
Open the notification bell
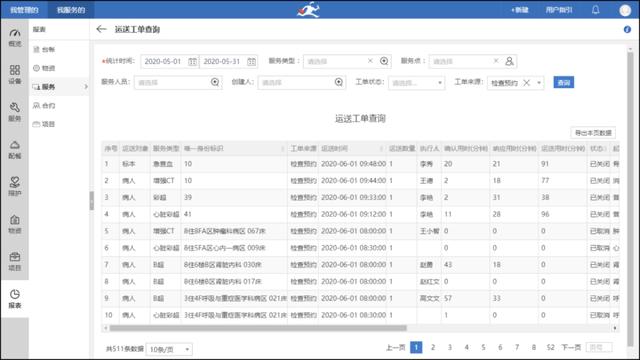(596, 10)
